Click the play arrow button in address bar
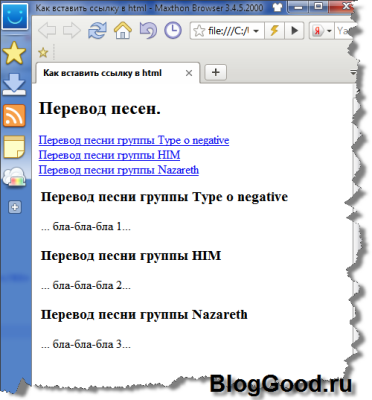 coord(294,31)
